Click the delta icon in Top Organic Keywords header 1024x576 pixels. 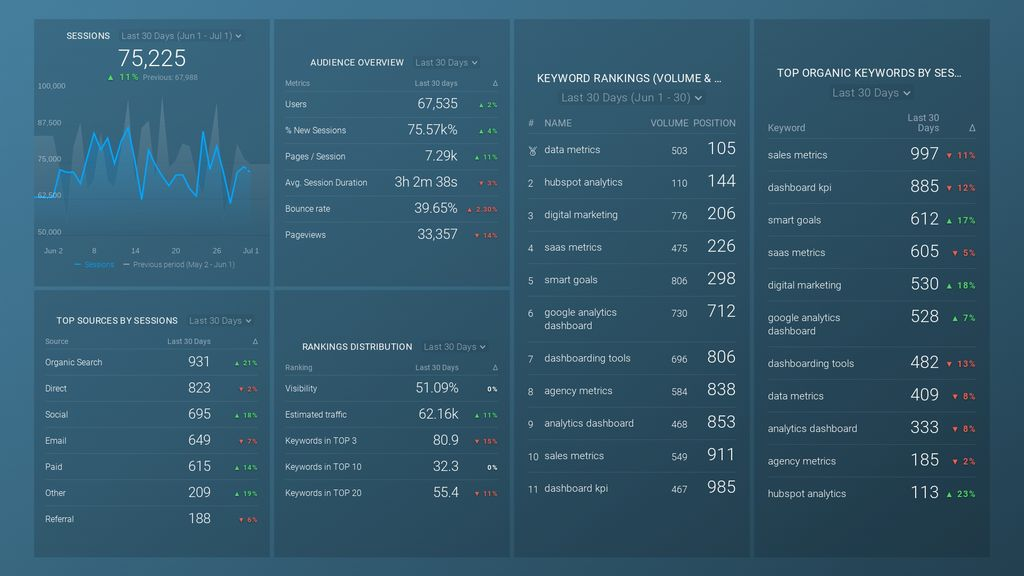coord(972,128)
